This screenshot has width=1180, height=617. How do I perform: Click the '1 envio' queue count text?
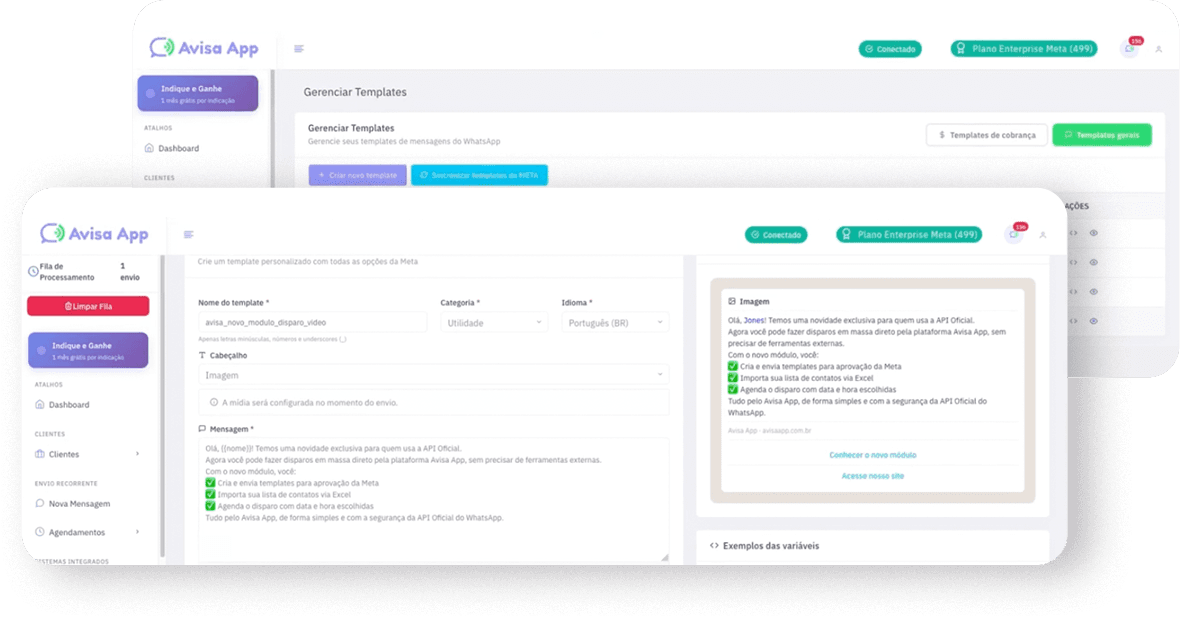tap(129, 272)
